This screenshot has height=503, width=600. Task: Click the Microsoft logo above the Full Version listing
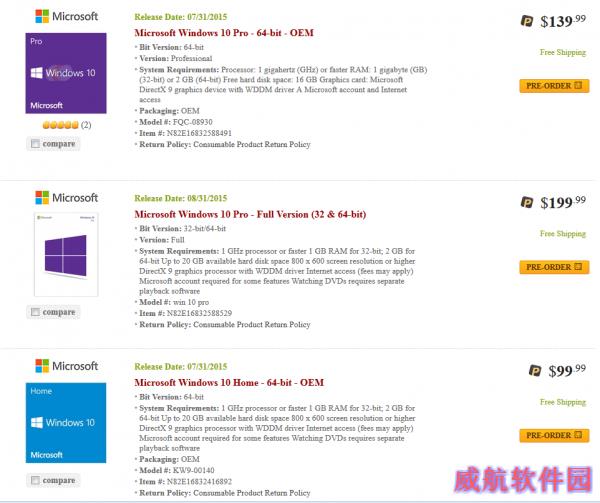pyautogui.click(x=67, y=198)
